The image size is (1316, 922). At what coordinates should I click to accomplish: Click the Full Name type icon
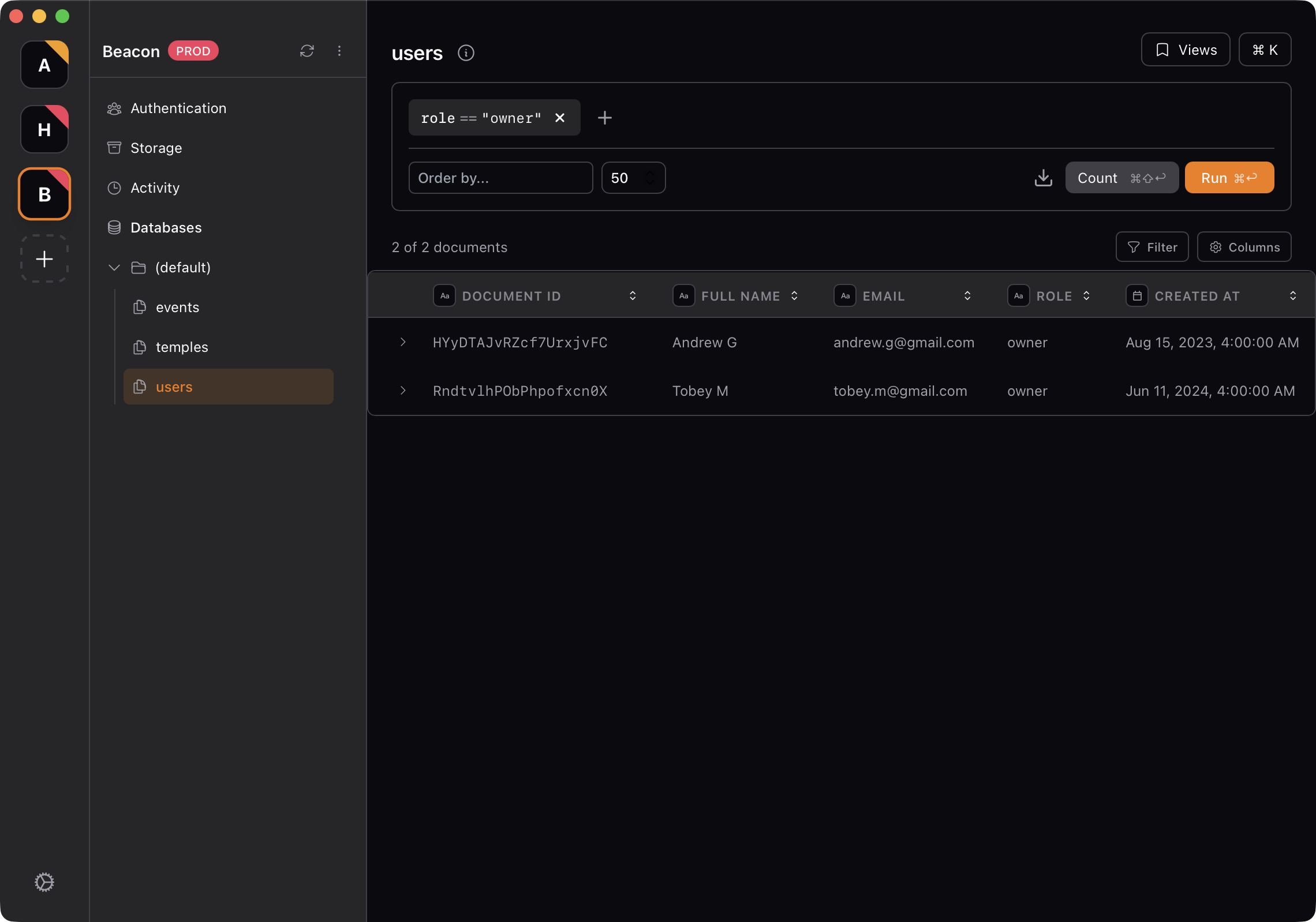coord(683,295)
